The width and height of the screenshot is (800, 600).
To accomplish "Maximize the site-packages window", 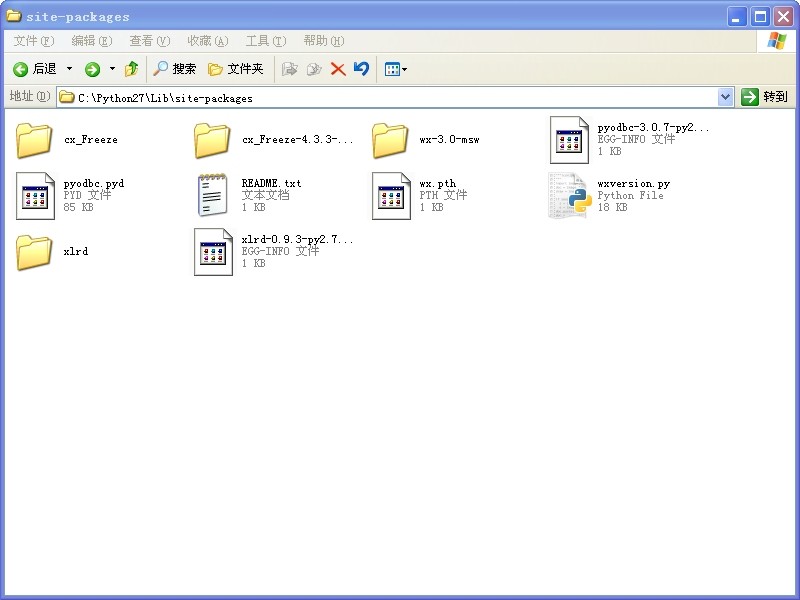I will tap(760, 16).
